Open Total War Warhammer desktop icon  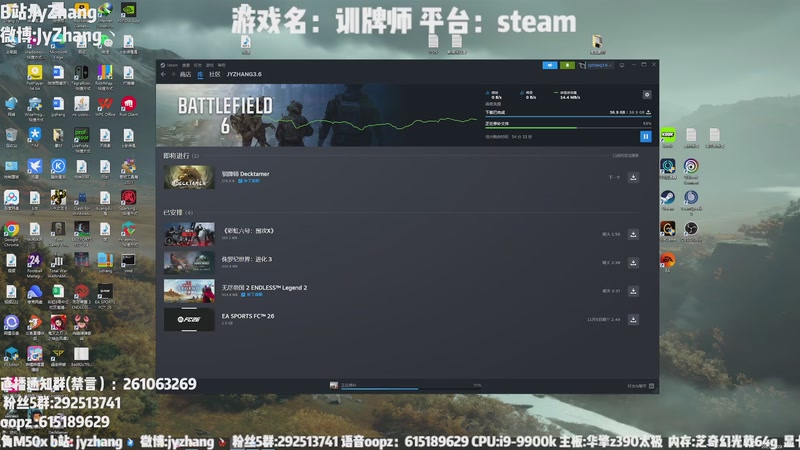pos(58,265)
